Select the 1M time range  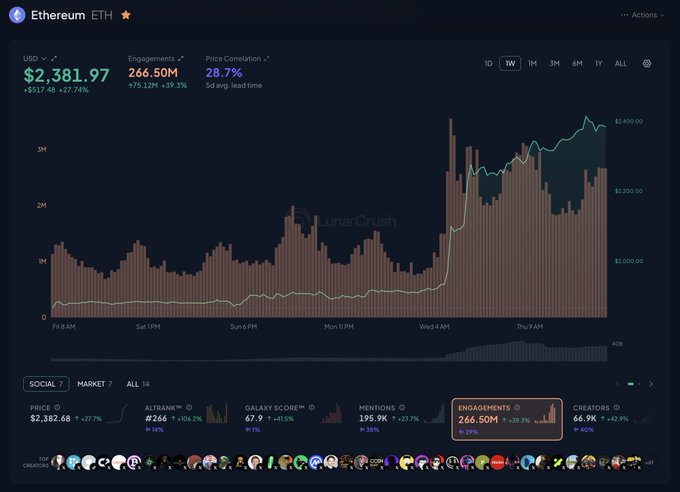[532, 63]
